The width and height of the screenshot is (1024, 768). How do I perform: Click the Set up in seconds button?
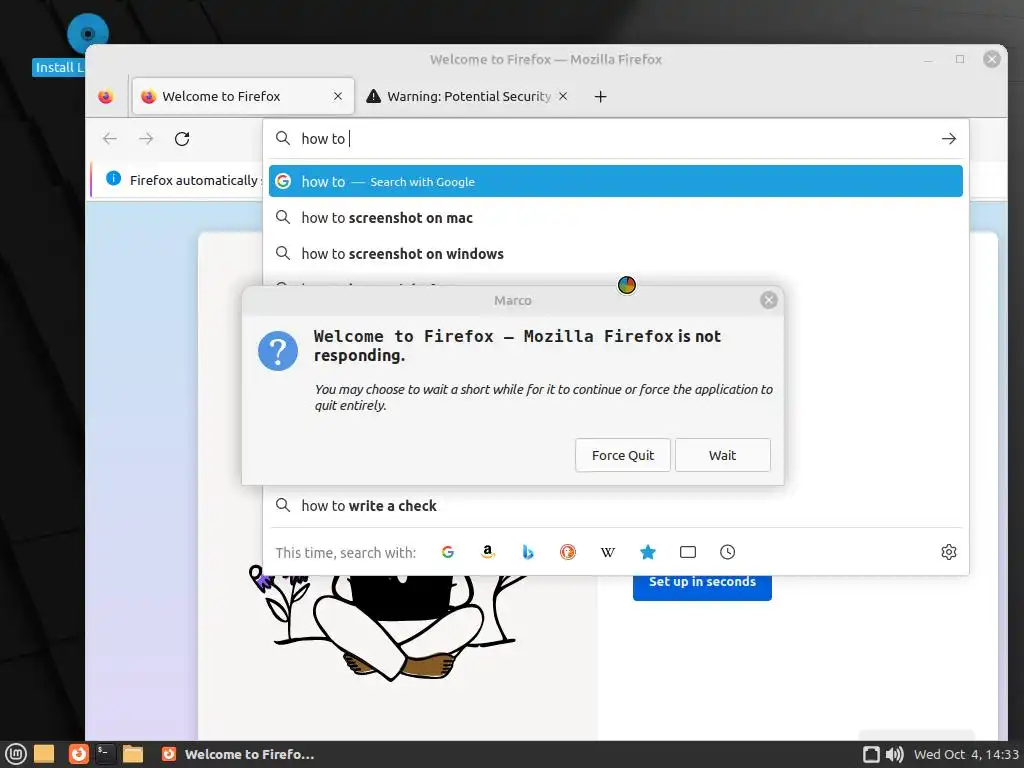[702, 586]
